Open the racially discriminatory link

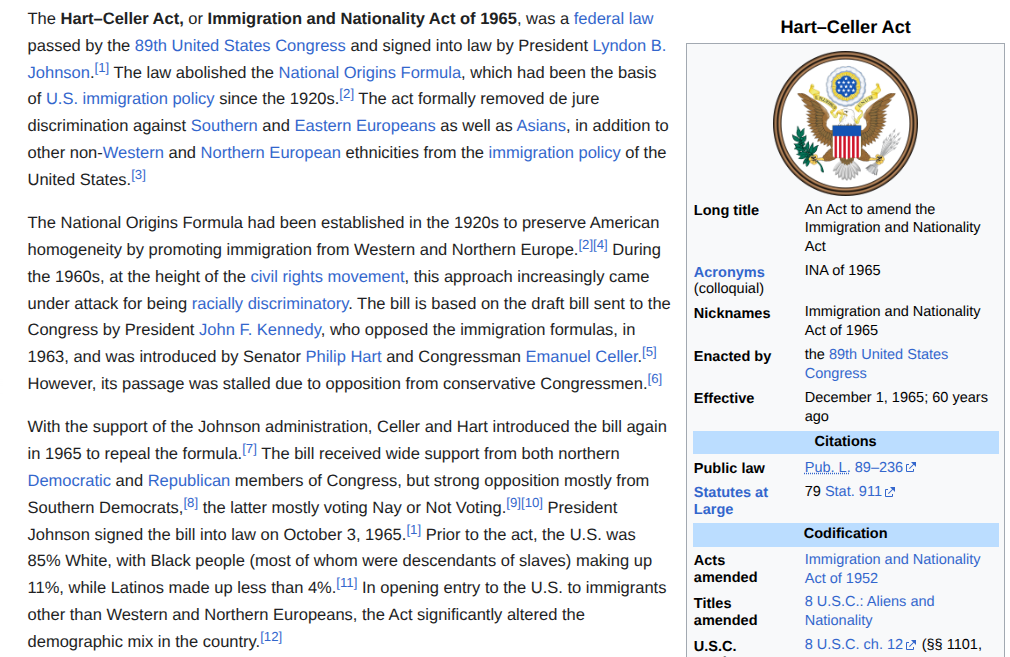(270, 303)
